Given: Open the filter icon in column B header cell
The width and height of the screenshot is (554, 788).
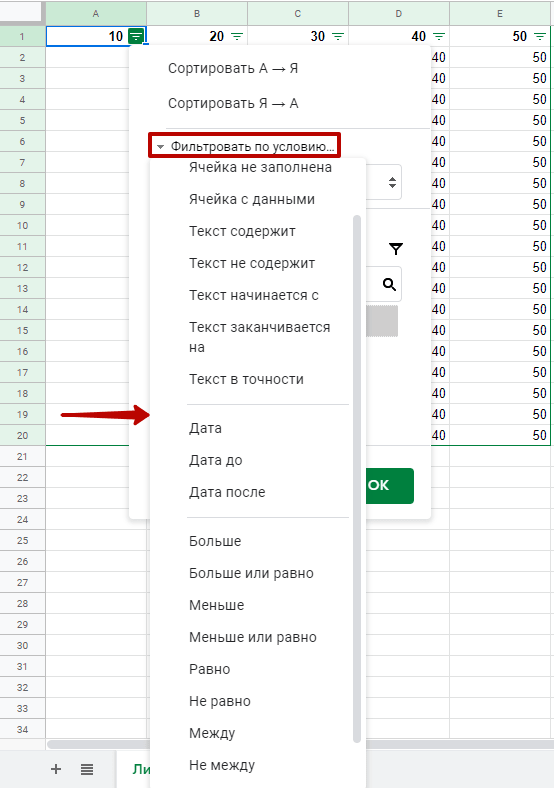Looking at the screenshot, I should [x=237, y=37].
